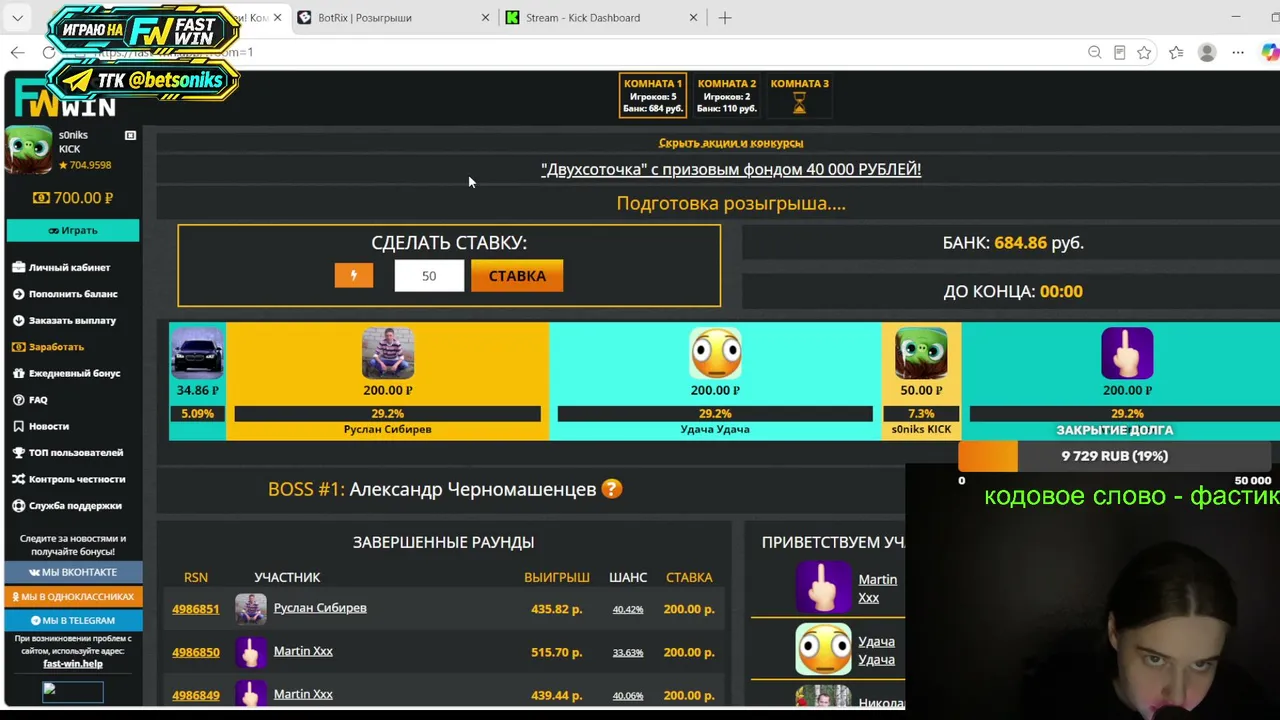Click the s0niks green avatar in sidebar
This screenshot has height=720, width=1280.
tap(29, 151)
